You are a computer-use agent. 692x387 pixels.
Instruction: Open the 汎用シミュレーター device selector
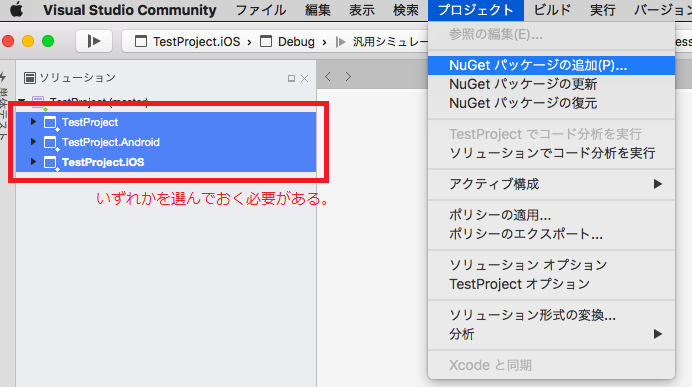[382, 41]
